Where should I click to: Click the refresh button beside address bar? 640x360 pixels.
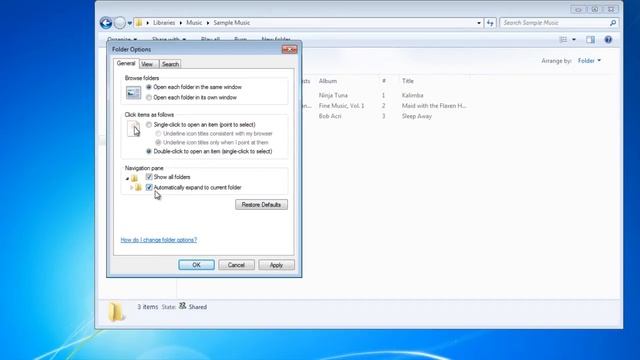point(490,23)
